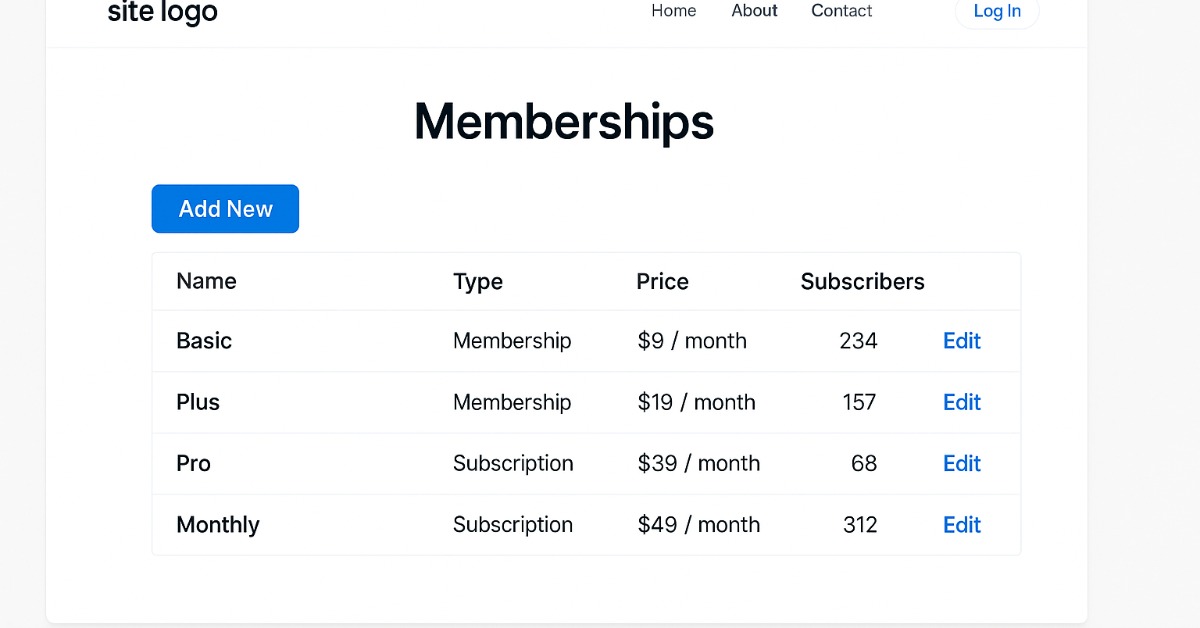The image size is (1200, 628).
Task: Click the site logo
Action: pos(162,12)
